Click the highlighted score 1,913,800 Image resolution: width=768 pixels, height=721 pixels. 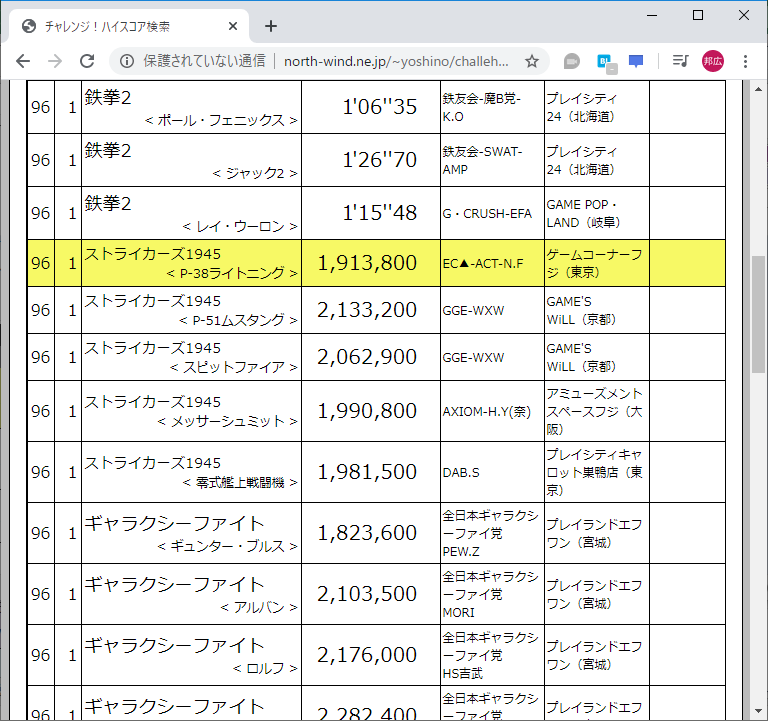click(367, 263)
